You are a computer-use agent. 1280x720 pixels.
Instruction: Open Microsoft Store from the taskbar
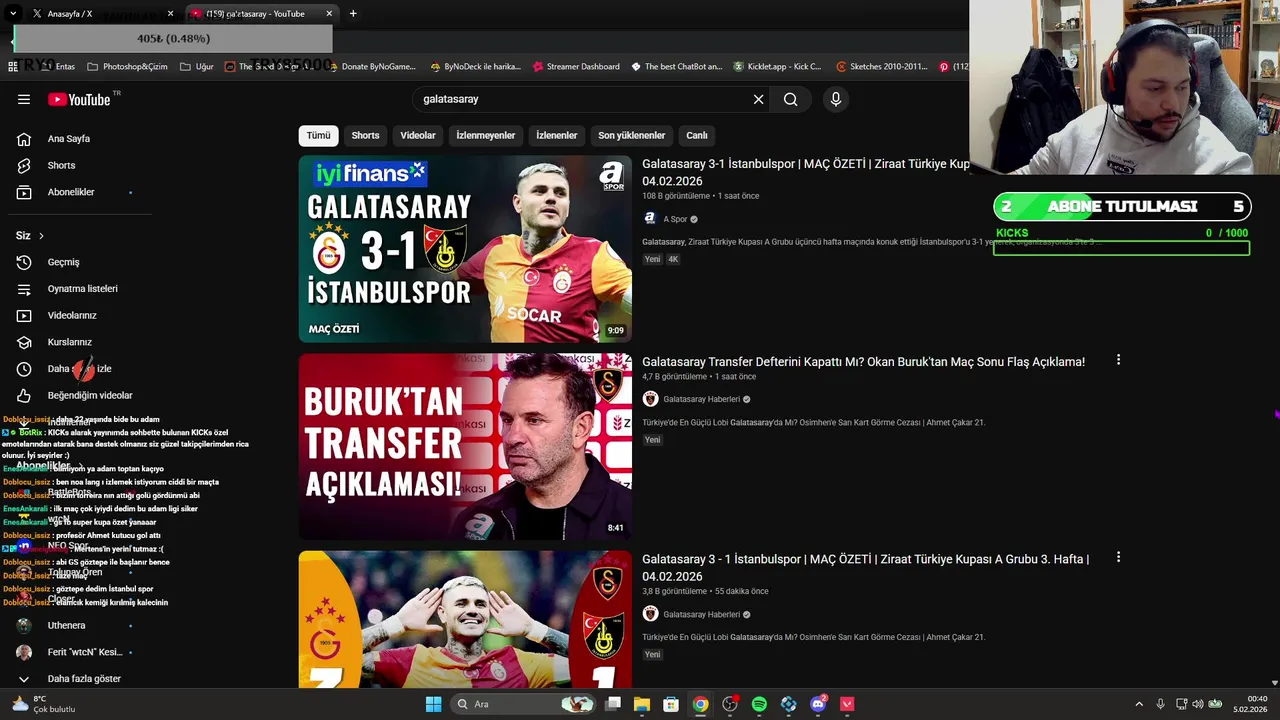click(x=671, y=704)
